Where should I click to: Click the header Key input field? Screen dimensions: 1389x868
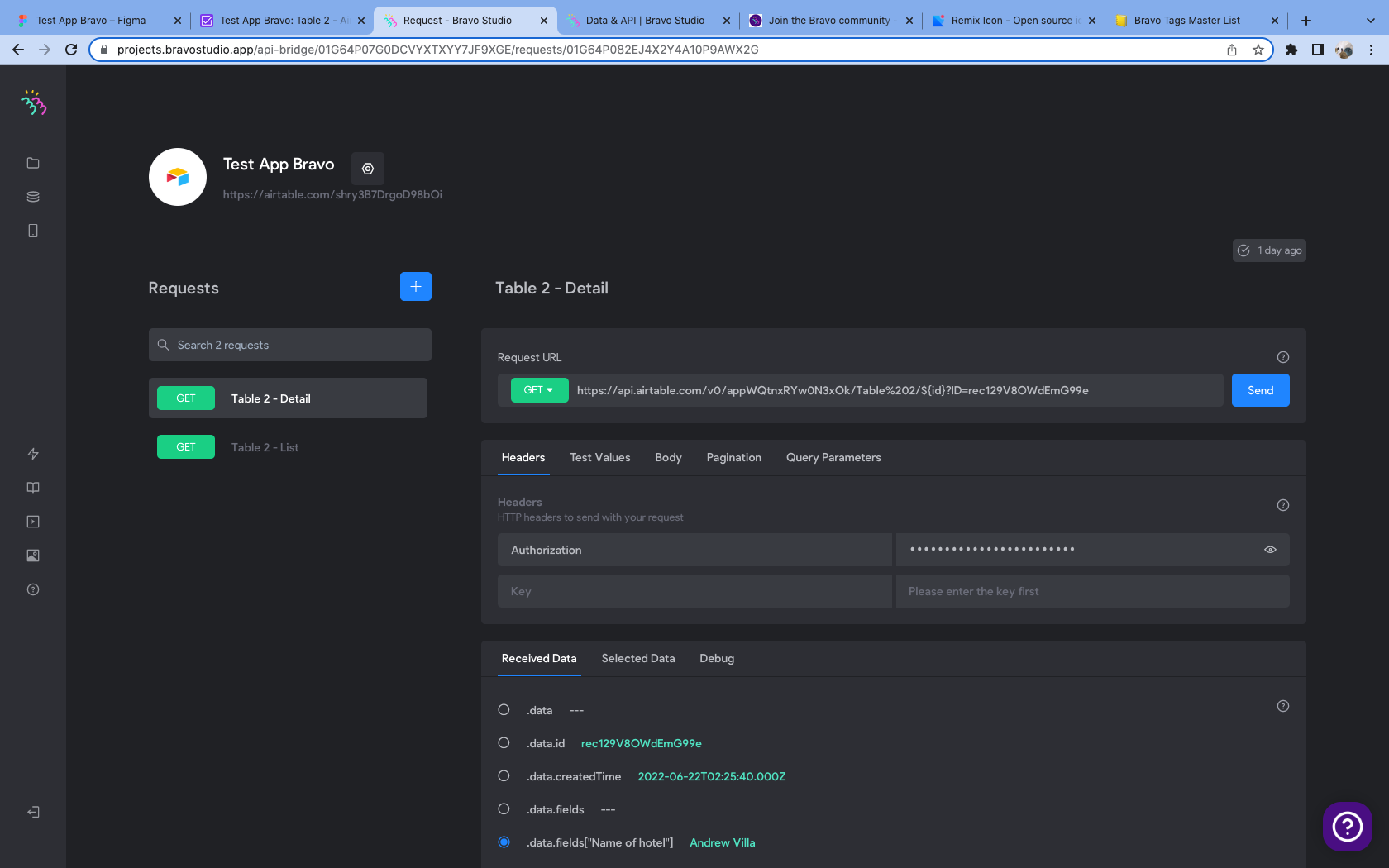tap(694, 591)
